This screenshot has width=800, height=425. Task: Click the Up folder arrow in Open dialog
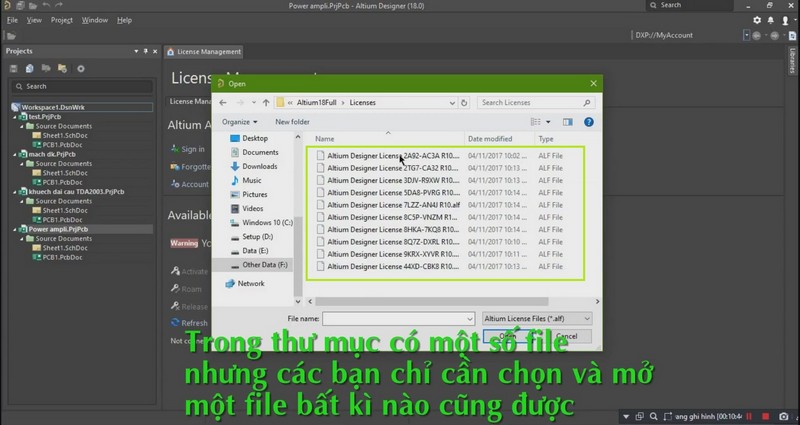click(x=265, y=102)
